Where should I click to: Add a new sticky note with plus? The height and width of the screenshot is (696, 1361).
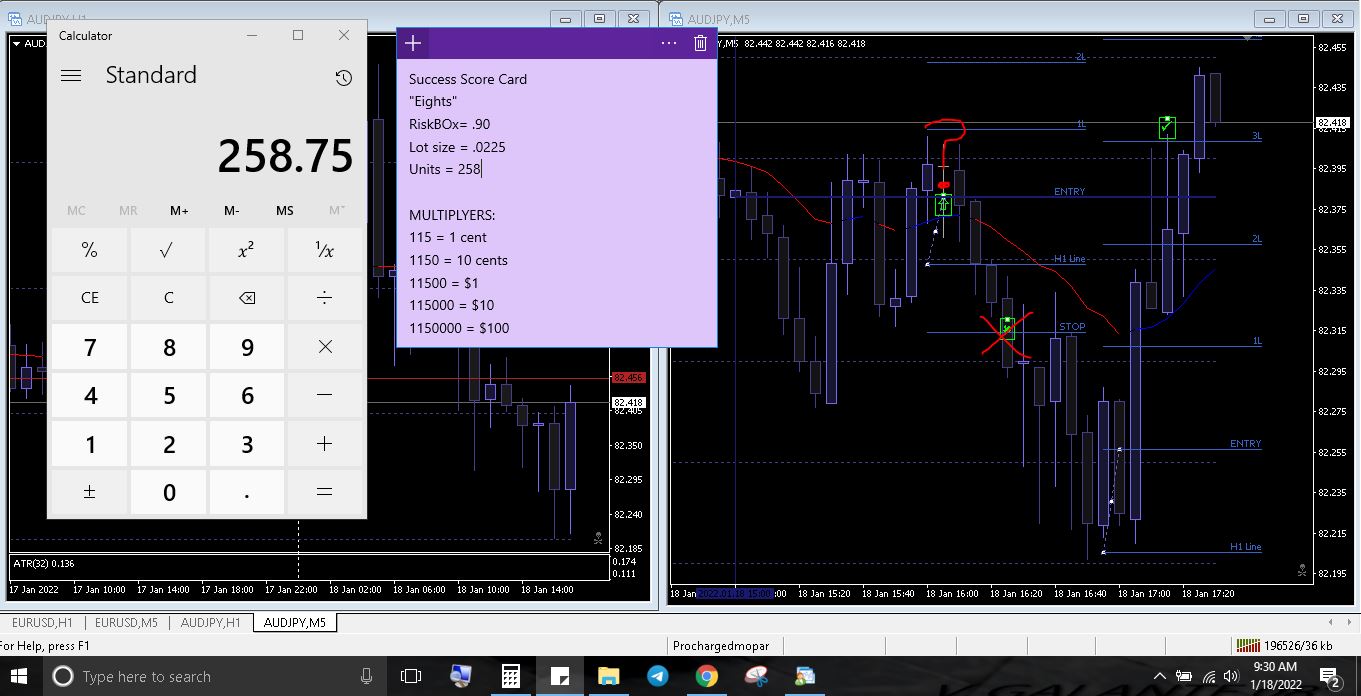pos(413,43)
